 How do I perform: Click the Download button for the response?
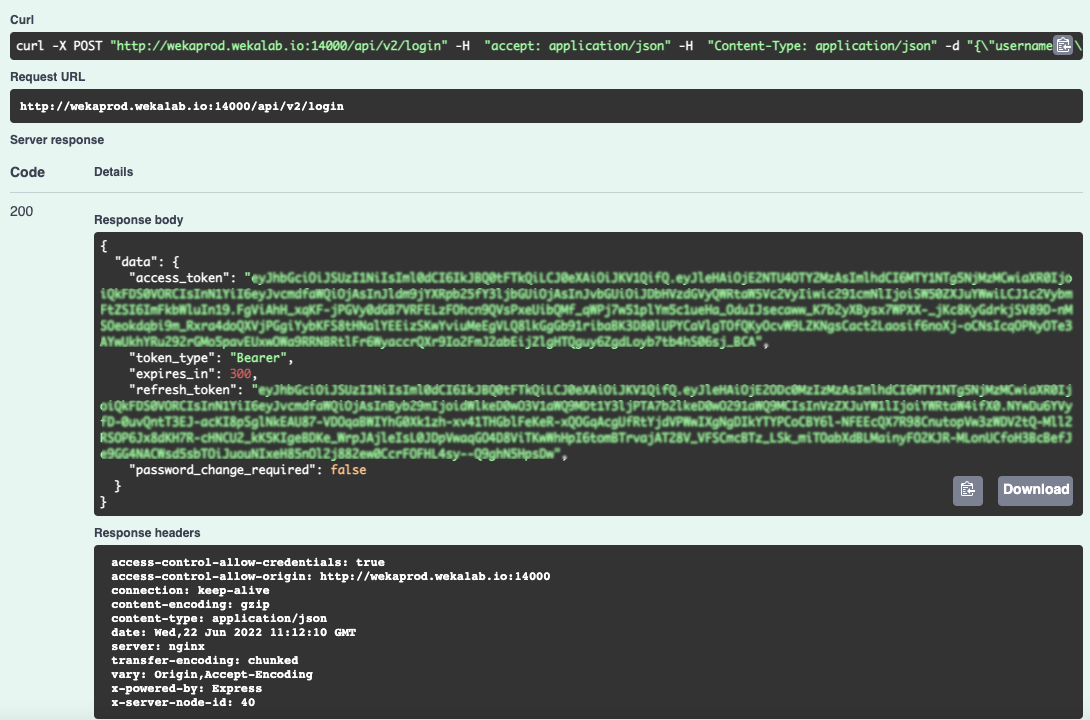click(1035, 490)
